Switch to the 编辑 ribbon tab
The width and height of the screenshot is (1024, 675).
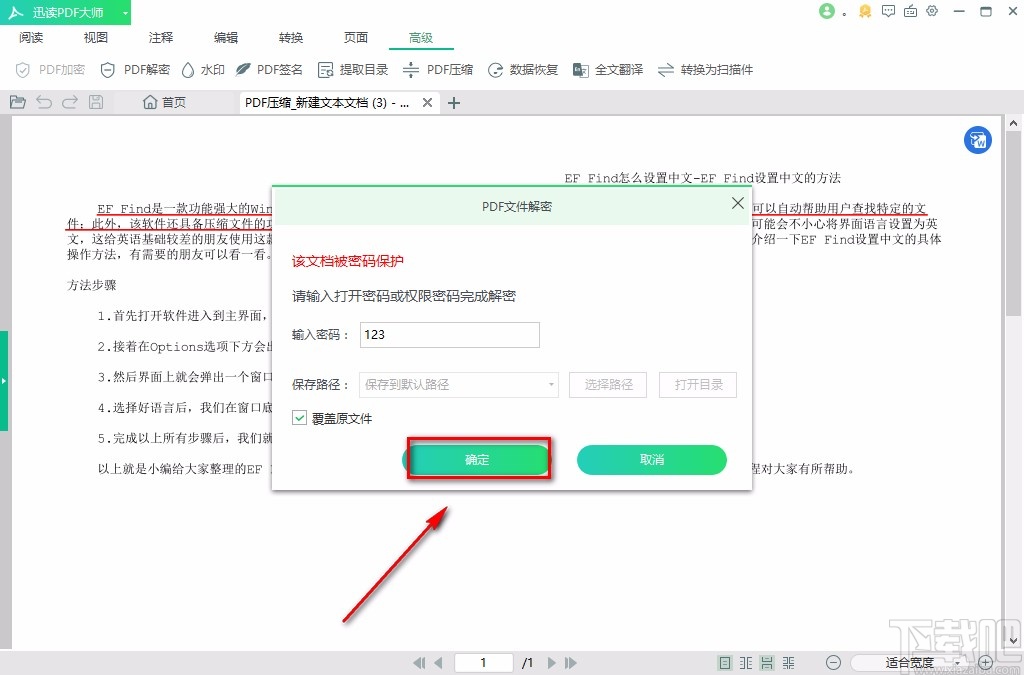[x=225, y=37]
